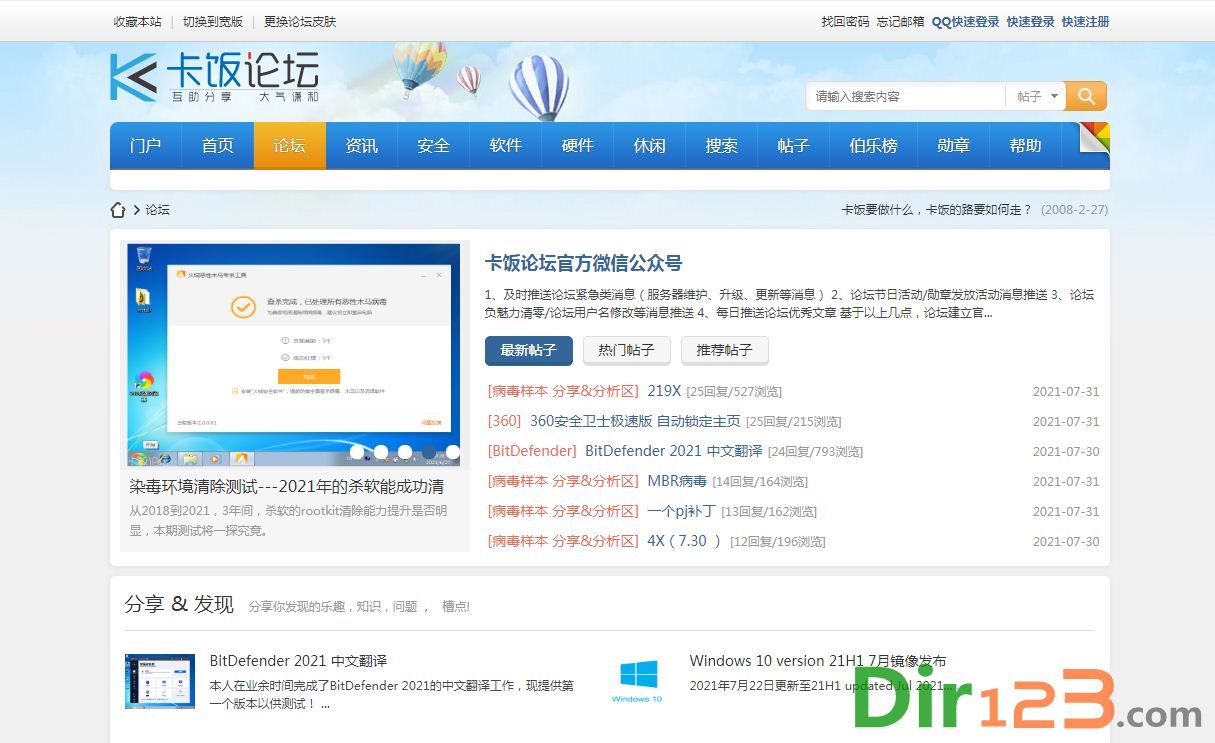Open the 资讯 navigation tab
Viewport: 1215px width, 743px height.
click(x=362, y=146)
